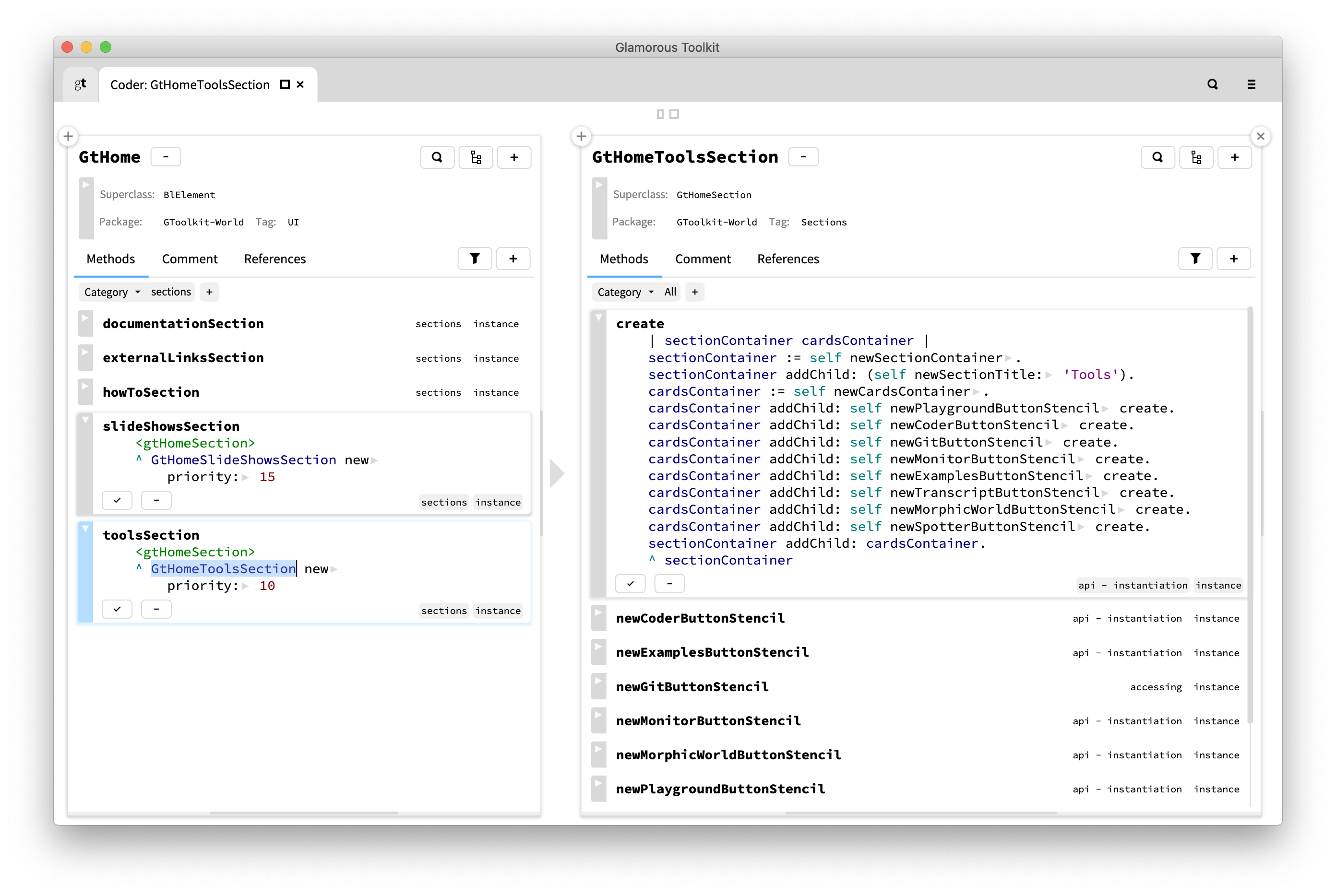1336x896 pixels.
Task: Show the GtHome class hierarchy
Action: click(476, 157)
